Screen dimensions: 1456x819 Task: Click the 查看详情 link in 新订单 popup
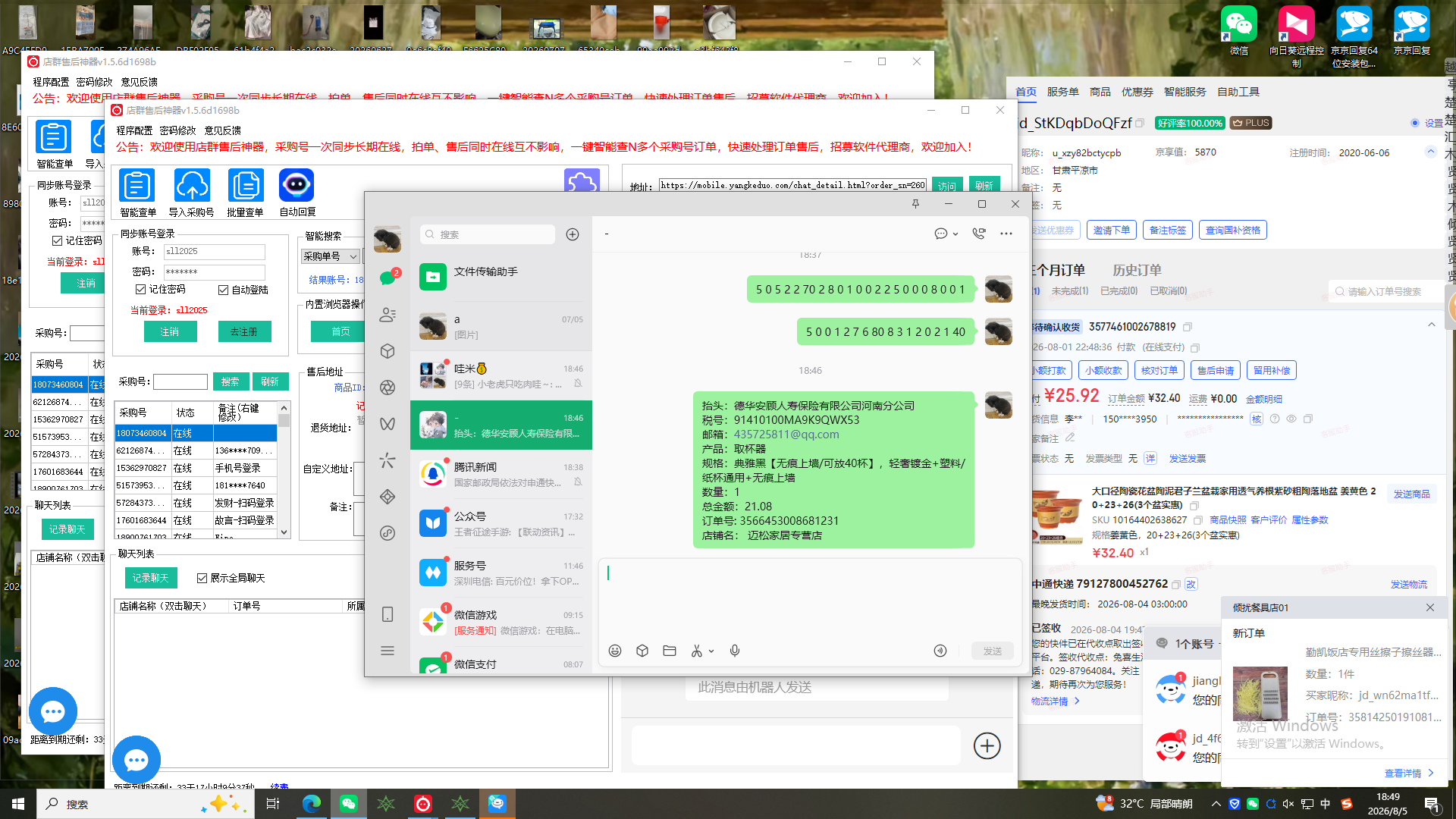[1409, 773]
